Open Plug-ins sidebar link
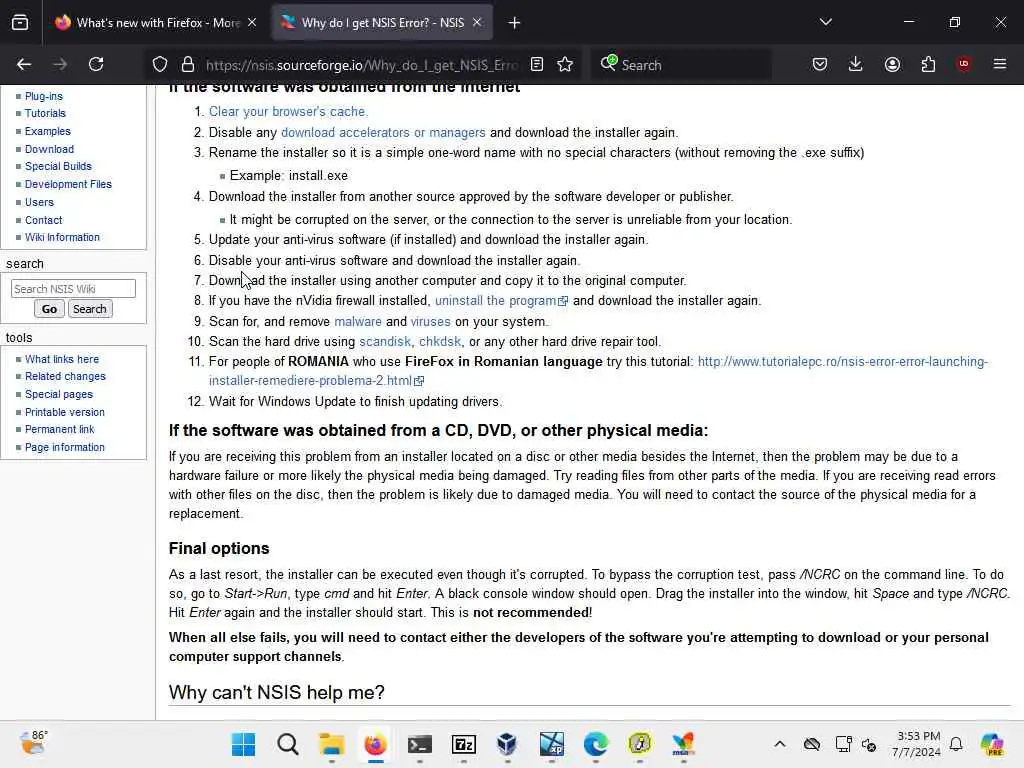 point(44,96)
